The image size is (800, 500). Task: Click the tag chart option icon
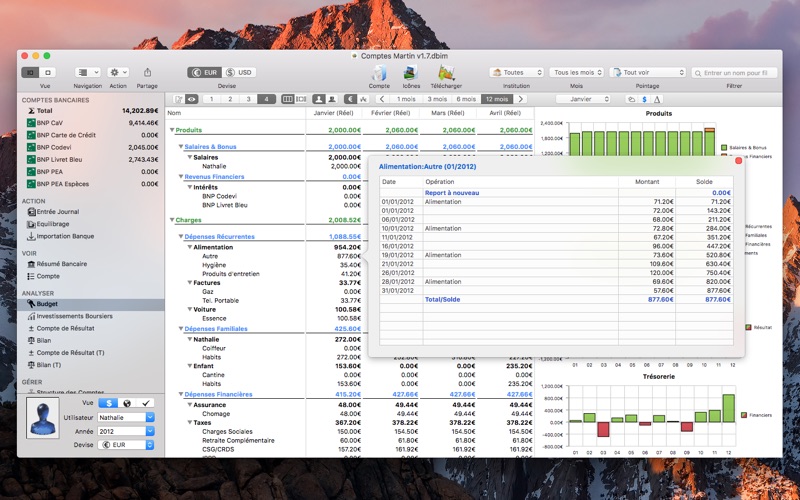632,99
